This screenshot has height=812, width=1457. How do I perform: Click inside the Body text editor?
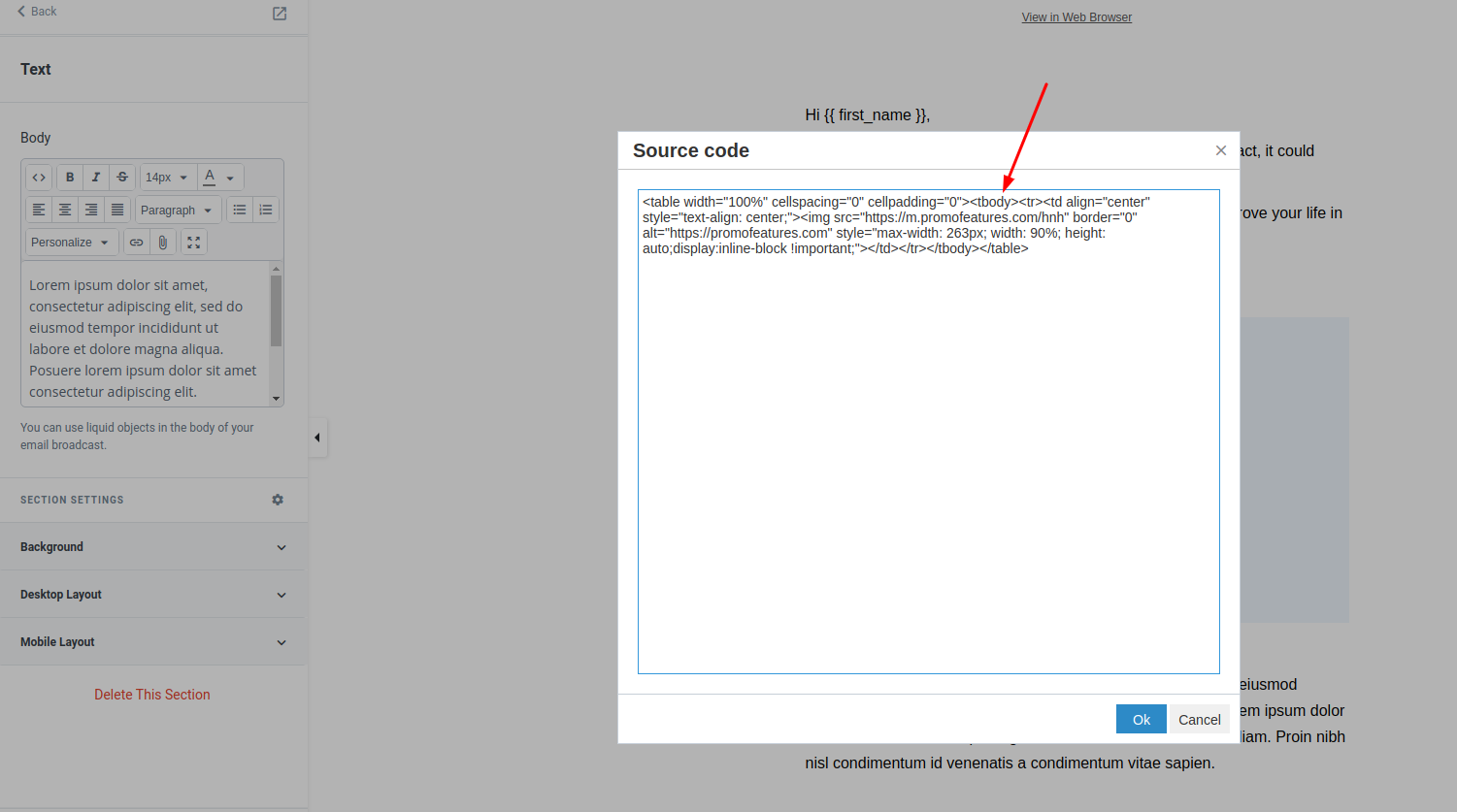145,334
